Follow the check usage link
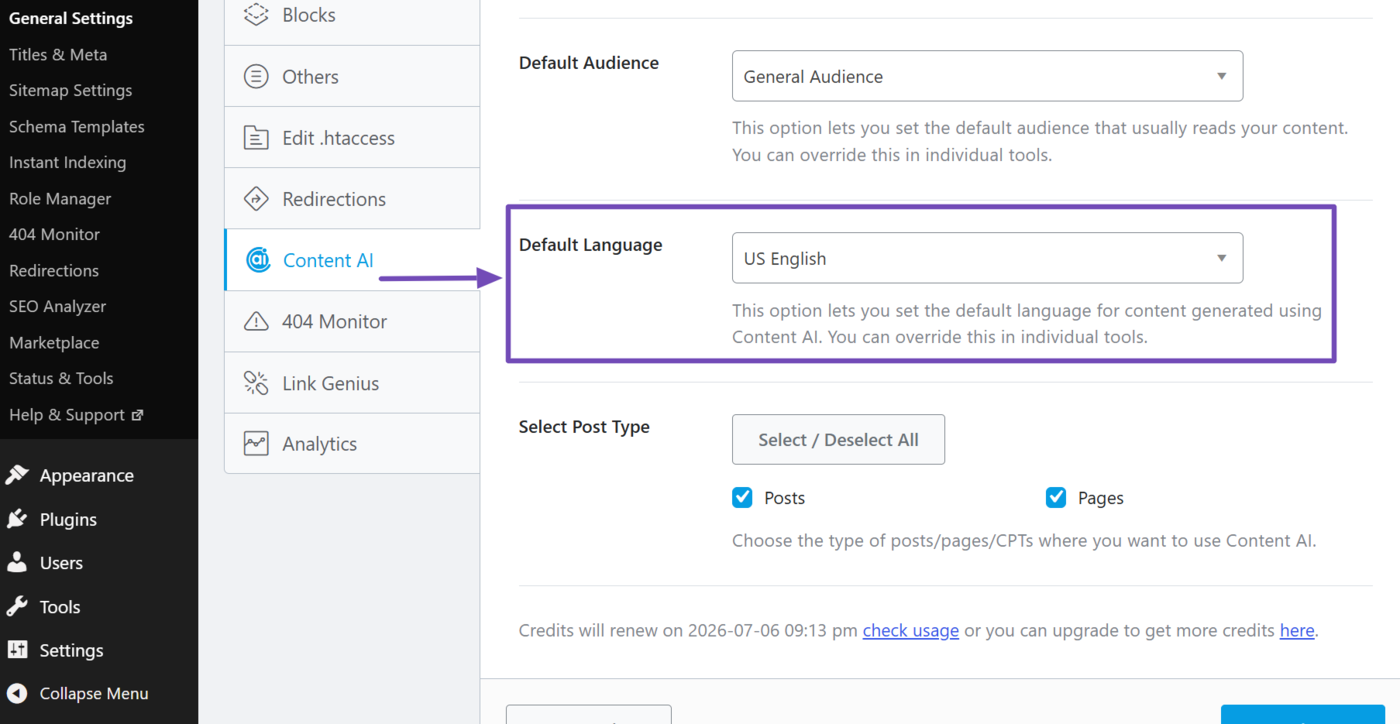 click(910, 630)
